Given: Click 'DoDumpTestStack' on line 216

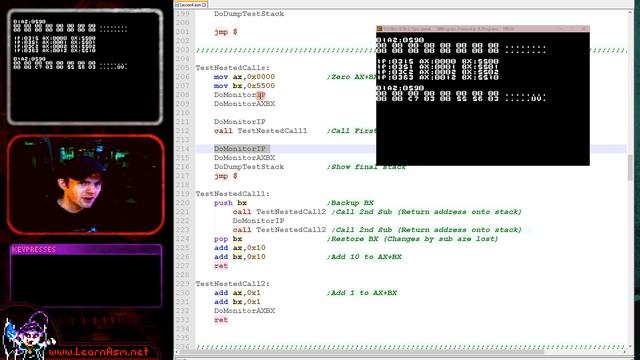Looking at the screenshot, I should pos(249,167).
